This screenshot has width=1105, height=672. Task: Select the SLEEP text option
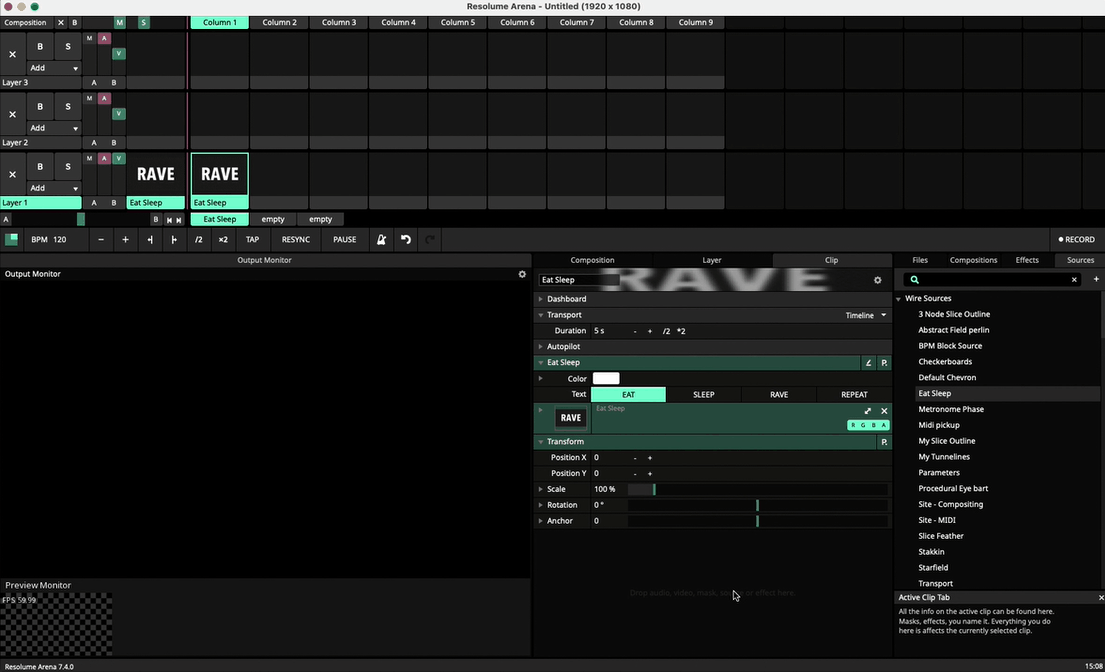[x=704, y=395]
